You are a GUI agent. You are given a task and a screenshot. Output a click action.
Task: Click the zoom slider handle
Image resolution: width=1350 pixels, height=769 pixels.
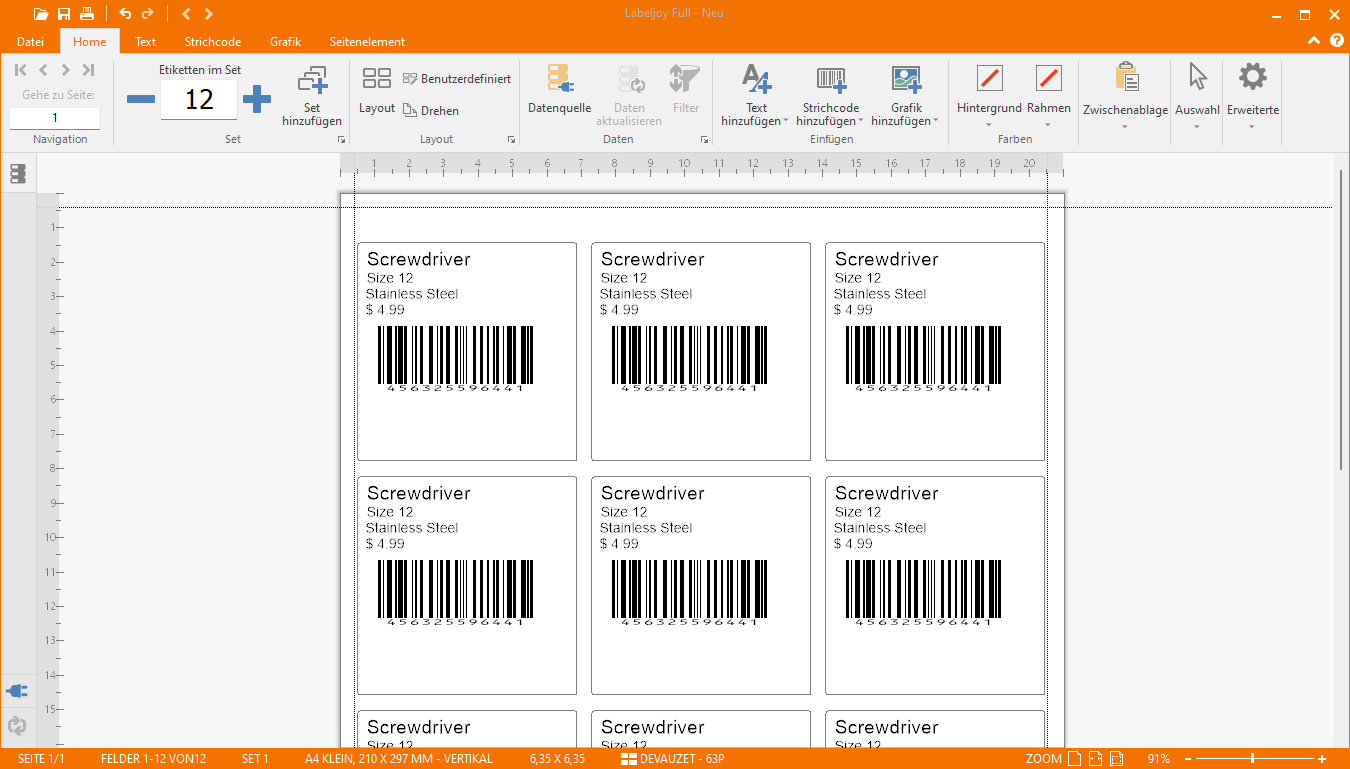(1252, 759)
